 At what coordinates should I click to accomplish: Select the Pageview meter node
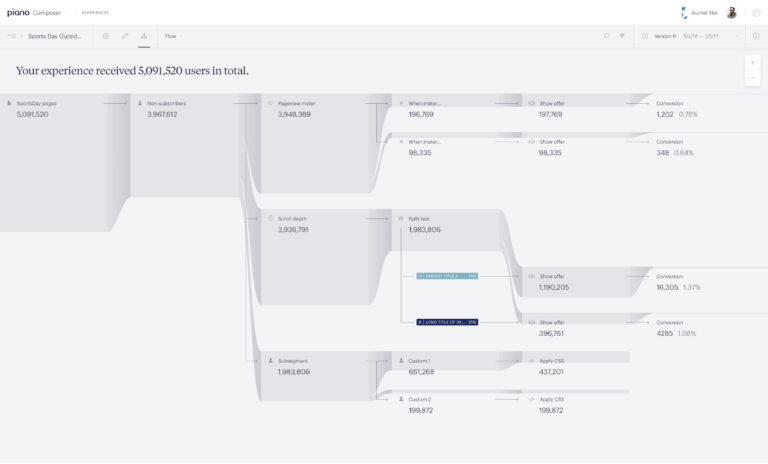[294, 103]
